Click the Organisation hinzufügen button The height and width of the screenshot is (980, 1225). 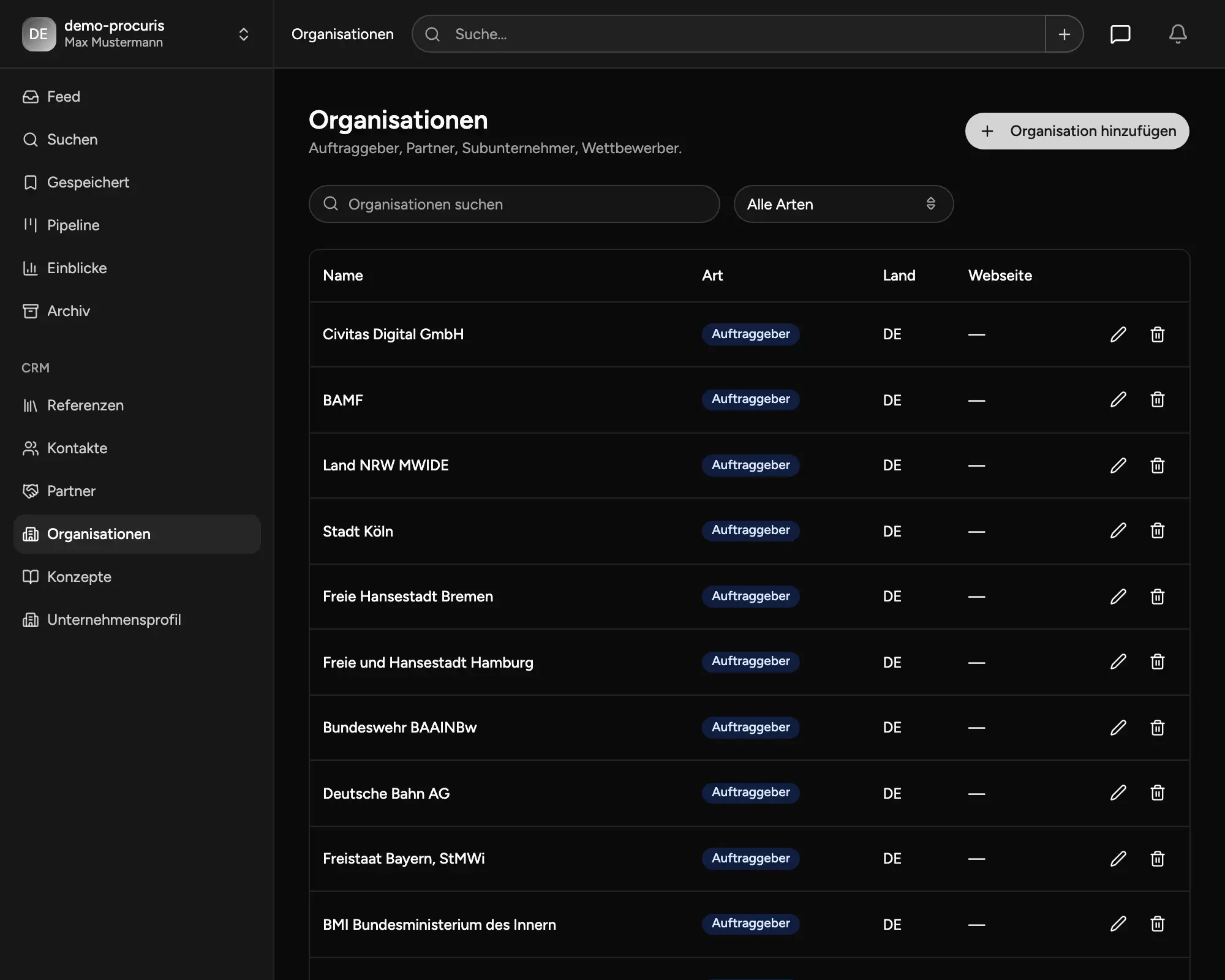(1077, 131)
